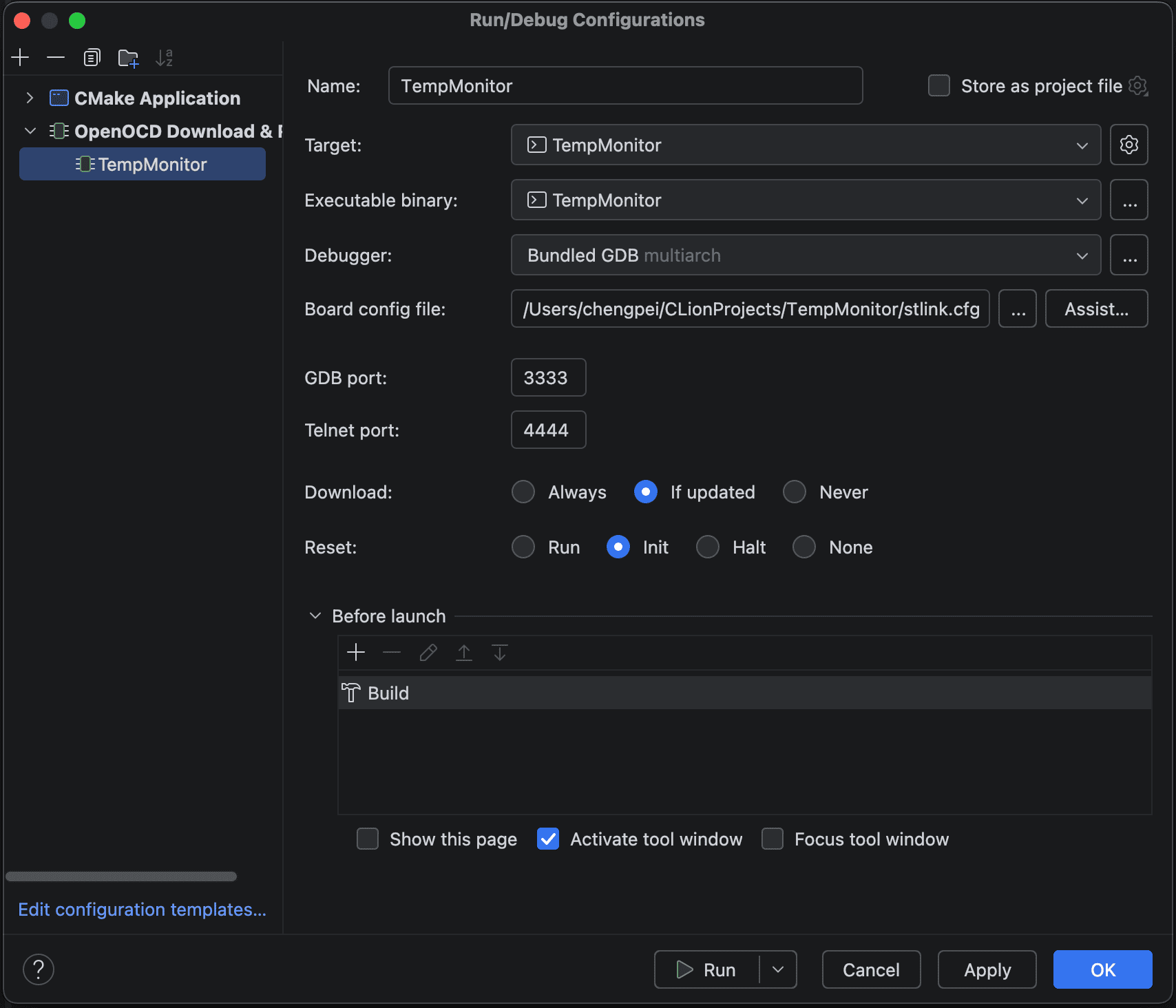The image size is (1176, 1008).
Task: Select TempMonitor configuration in the tree
Action: click(x=151, y=165)
